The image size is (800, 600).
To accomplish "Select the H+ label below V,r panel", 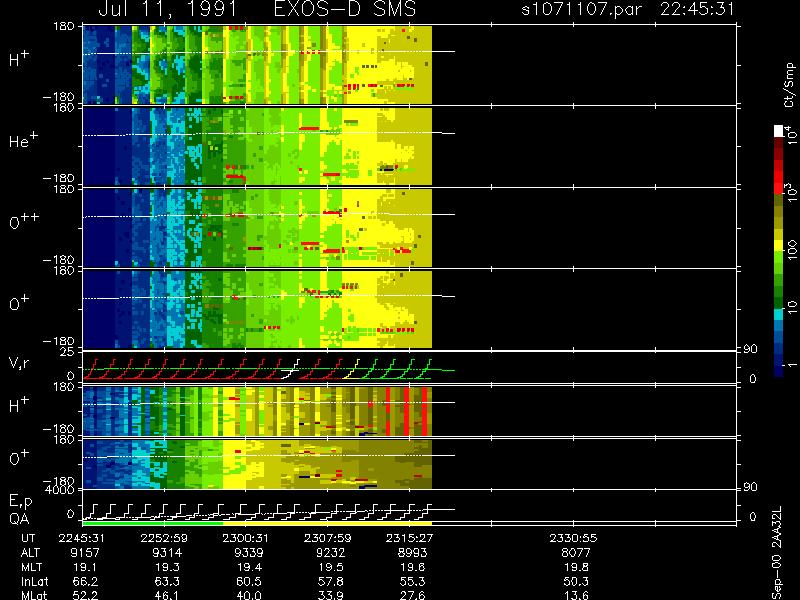I will pyautogui.click(x=19, y=405).
